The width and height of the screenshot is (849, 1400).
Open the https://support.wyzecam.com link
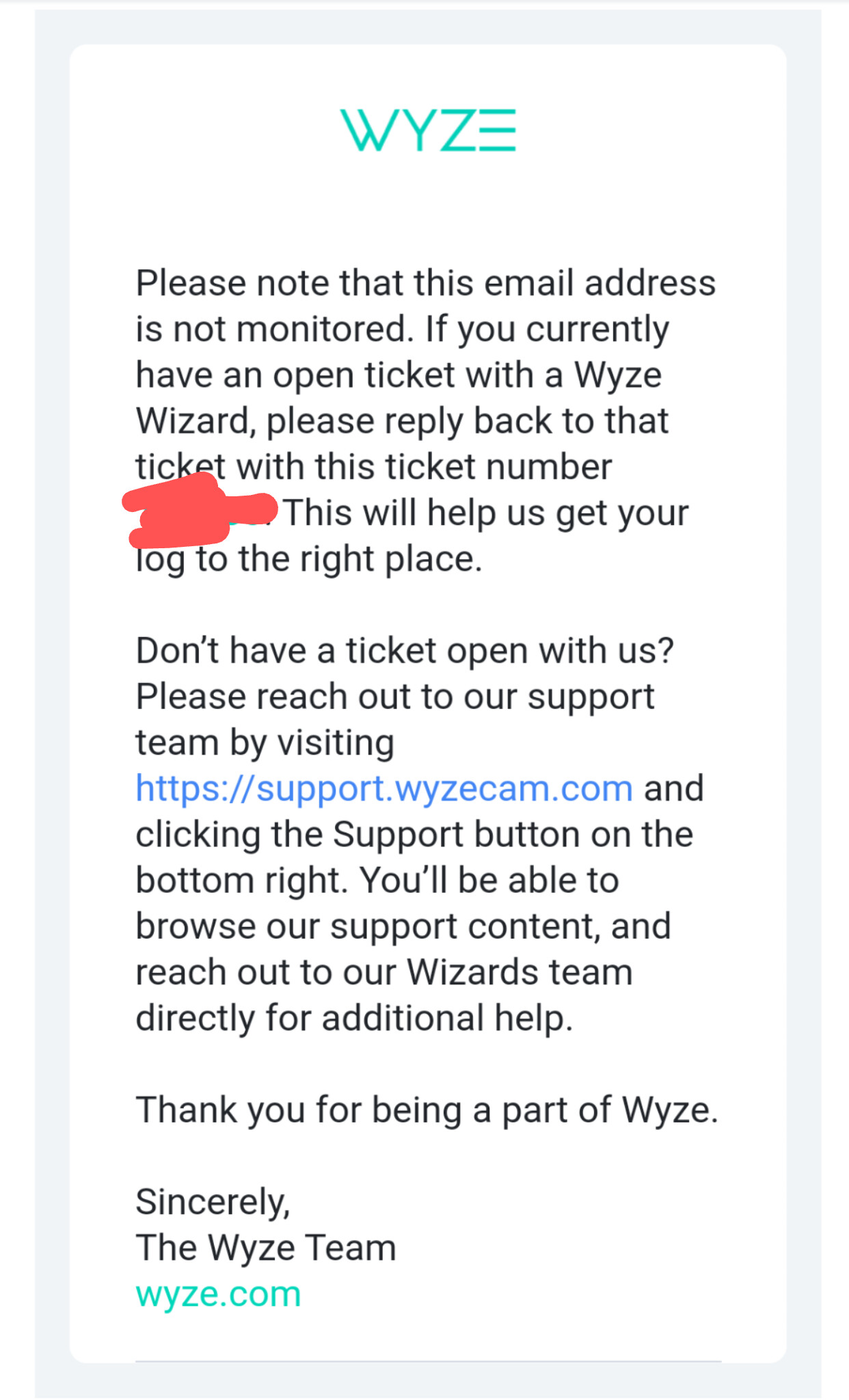point(384,789)
